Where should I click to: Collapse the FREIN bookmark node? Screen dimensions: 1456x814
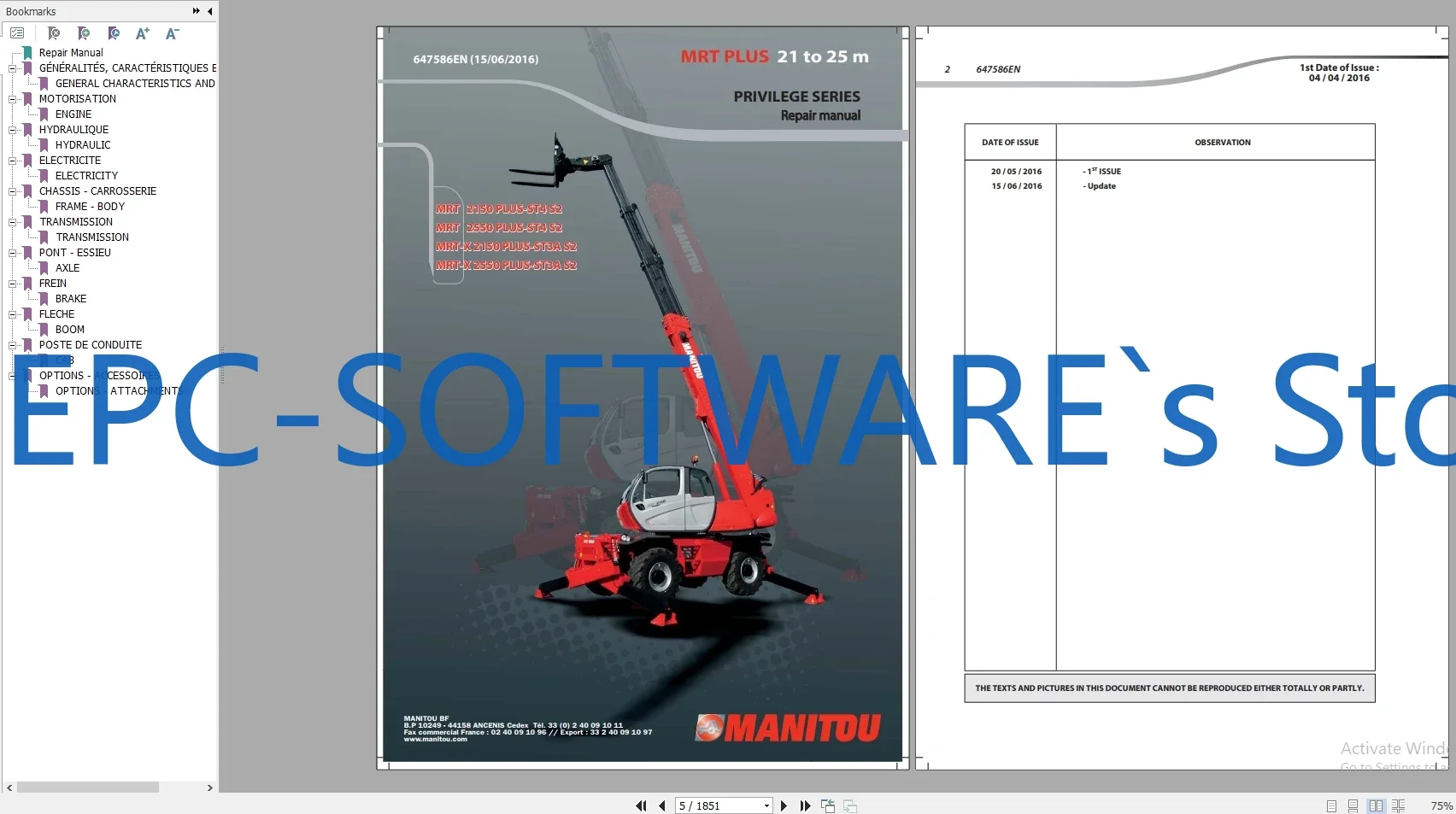[12, 284]
